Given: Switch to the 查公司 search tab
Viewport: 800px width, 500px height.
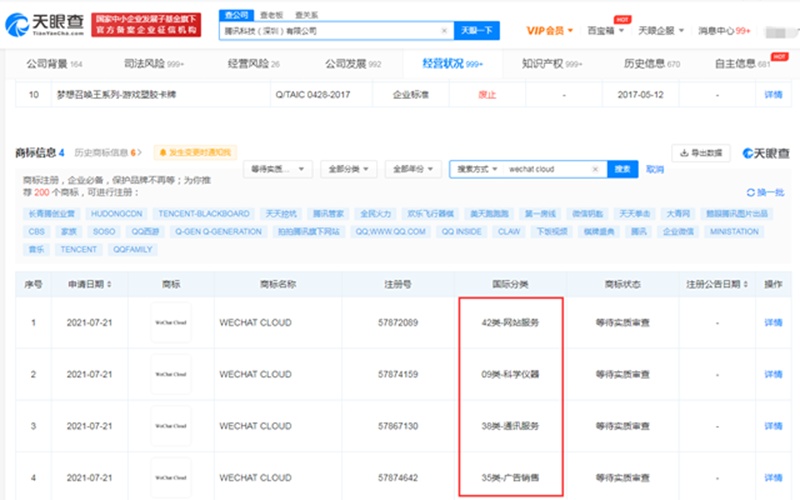Looking at the screenshot, I should 236,15.
